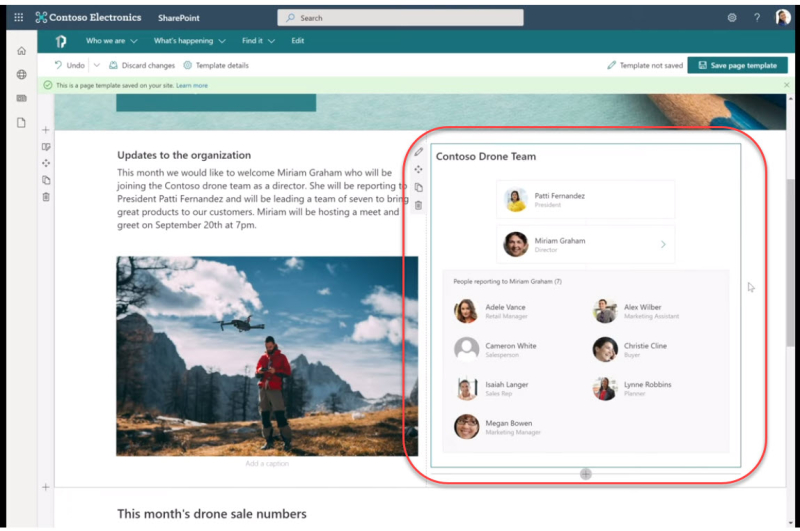Add a new section above text
This screenshot has height=531, width=800.
(x=46, y=130)
